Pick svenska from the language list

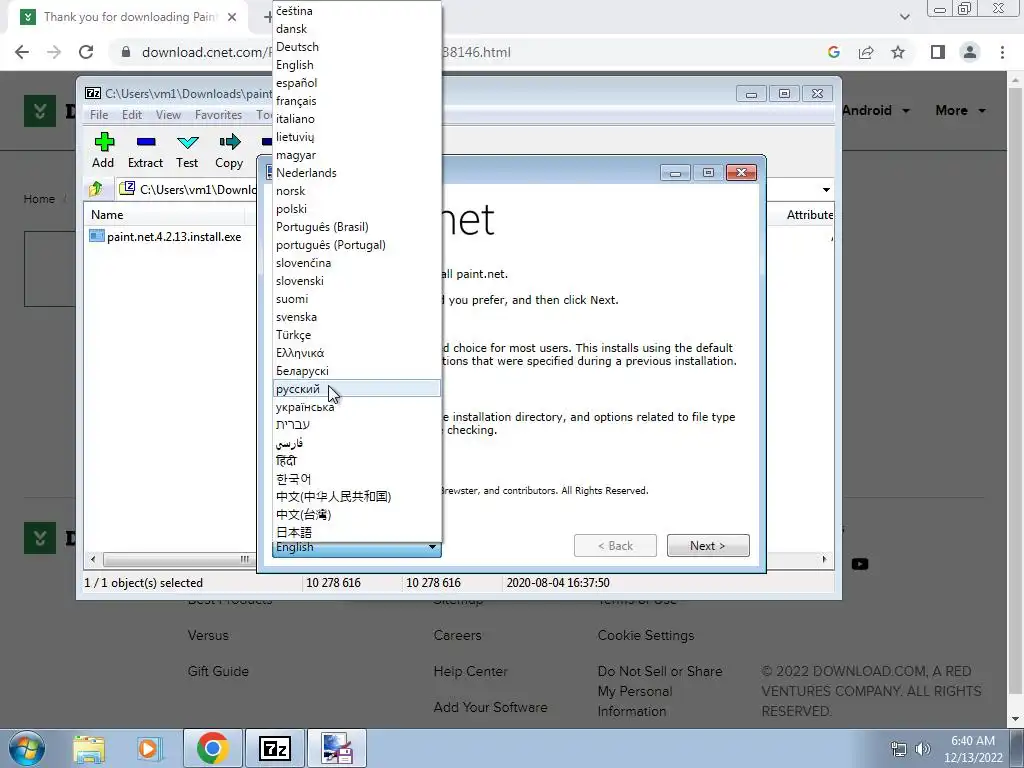(x=357, y=317)
